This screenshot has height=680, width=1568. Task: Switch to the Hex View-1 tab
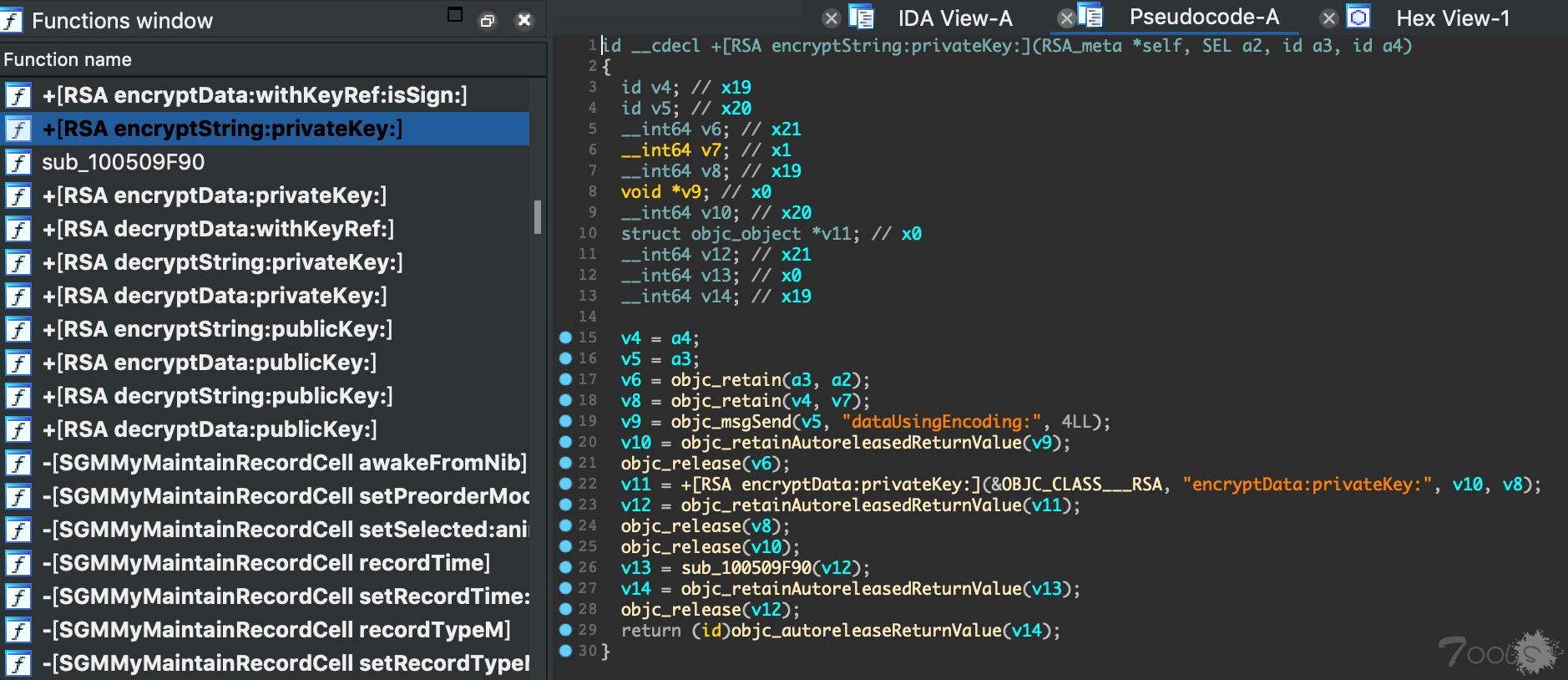pos(1453,18)
